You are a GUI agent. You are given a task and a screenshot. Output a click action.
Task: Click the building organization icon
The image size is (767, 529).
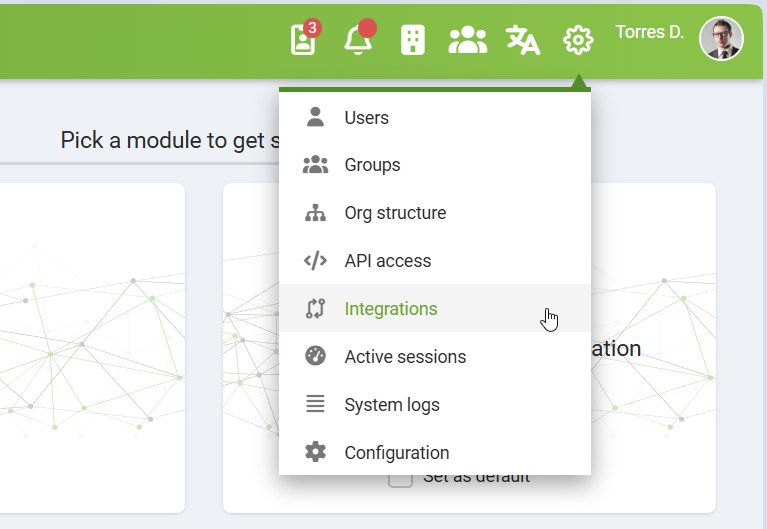pyautogui.click(x=412, y=40)
